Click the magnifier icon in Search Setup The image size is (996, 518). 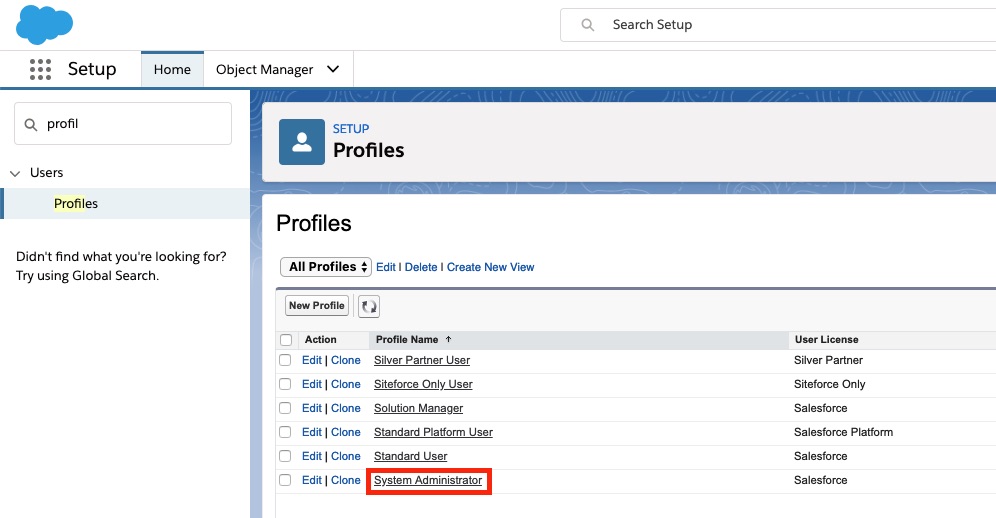pyautogui.click(x=588, y=25)
